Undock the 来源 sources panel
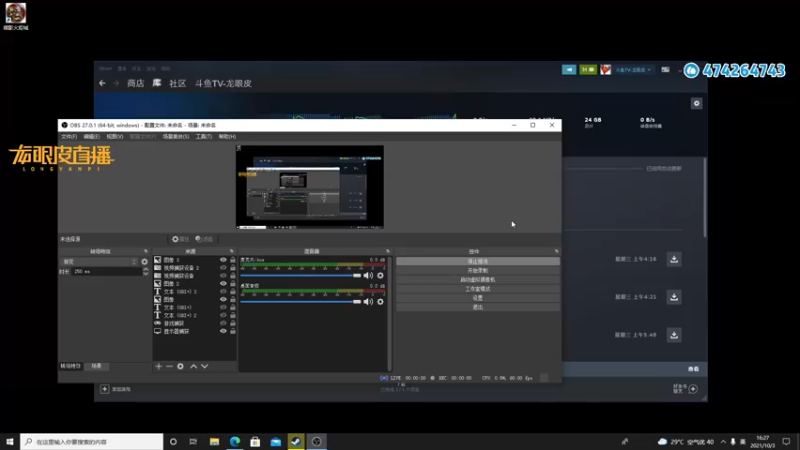 (x=232, y=252)
